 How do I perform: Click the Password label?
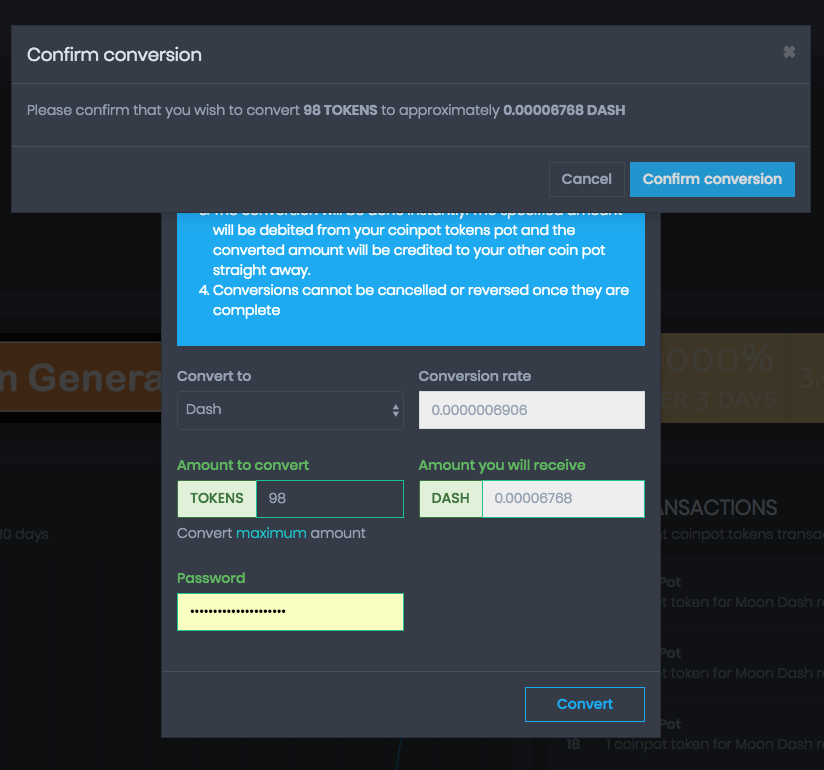point(211,578)
